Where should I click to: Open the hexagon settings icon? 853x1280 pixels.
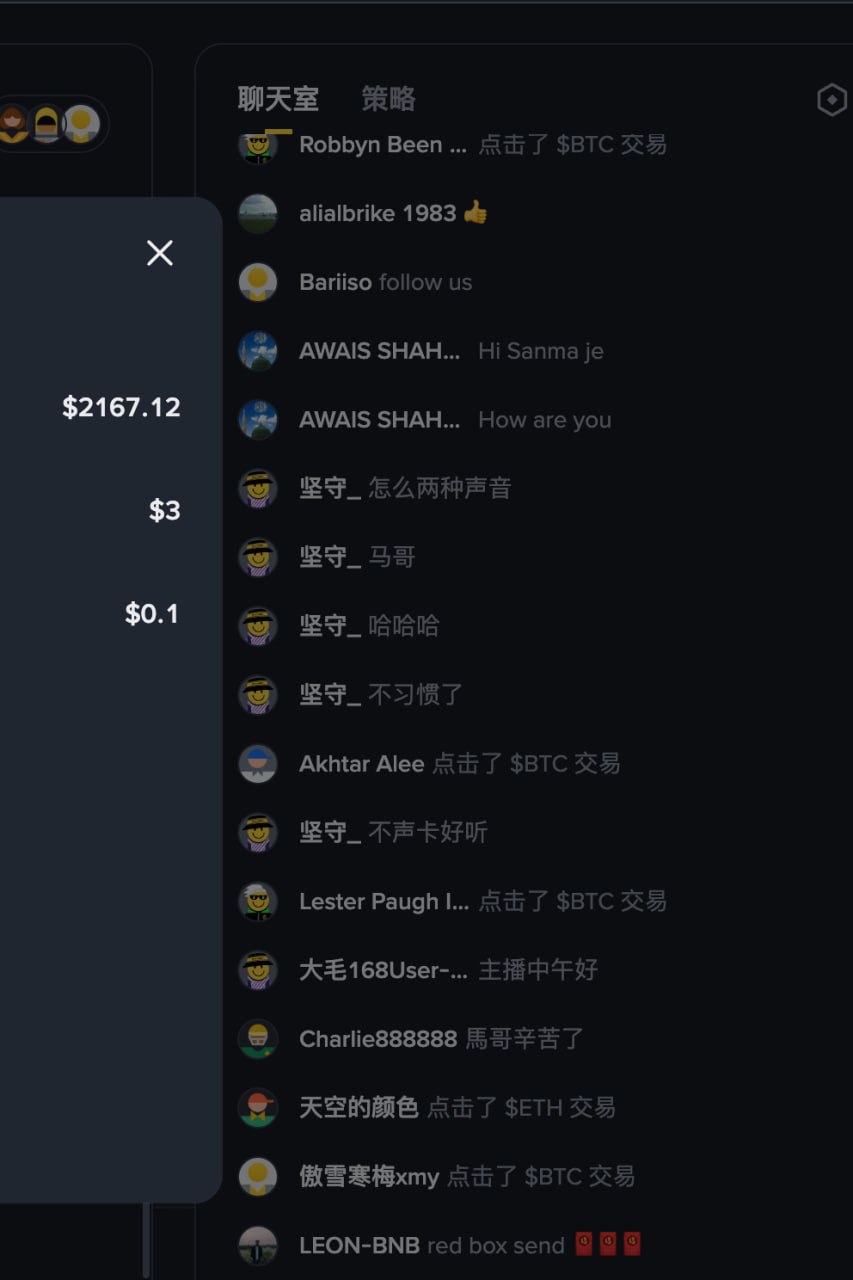(x=832, y=100)
